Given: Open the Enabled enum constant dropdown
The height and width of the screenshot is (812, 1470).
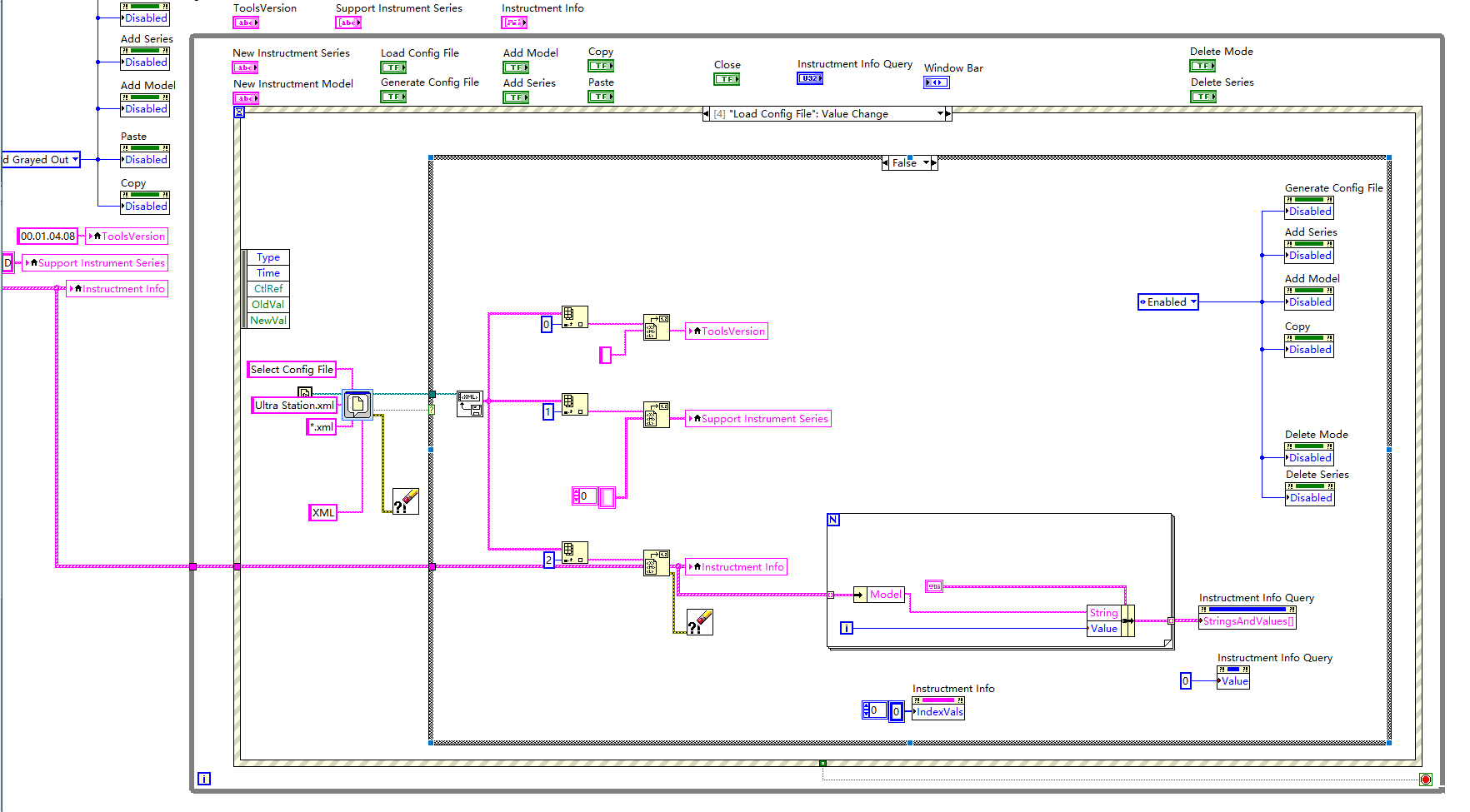Looking at the screenshot, I should (x=1193, y=301).
